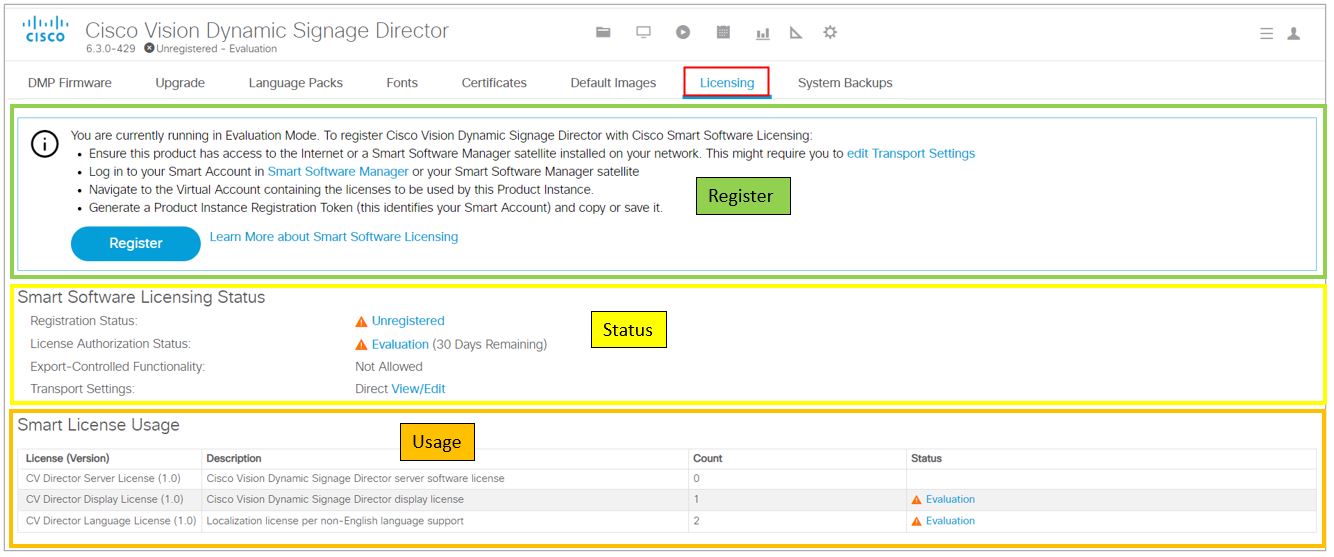Click the triangle ruler icon in toolbar
The height and width of the screenshot is (557, 1334).
click(796, 32)
